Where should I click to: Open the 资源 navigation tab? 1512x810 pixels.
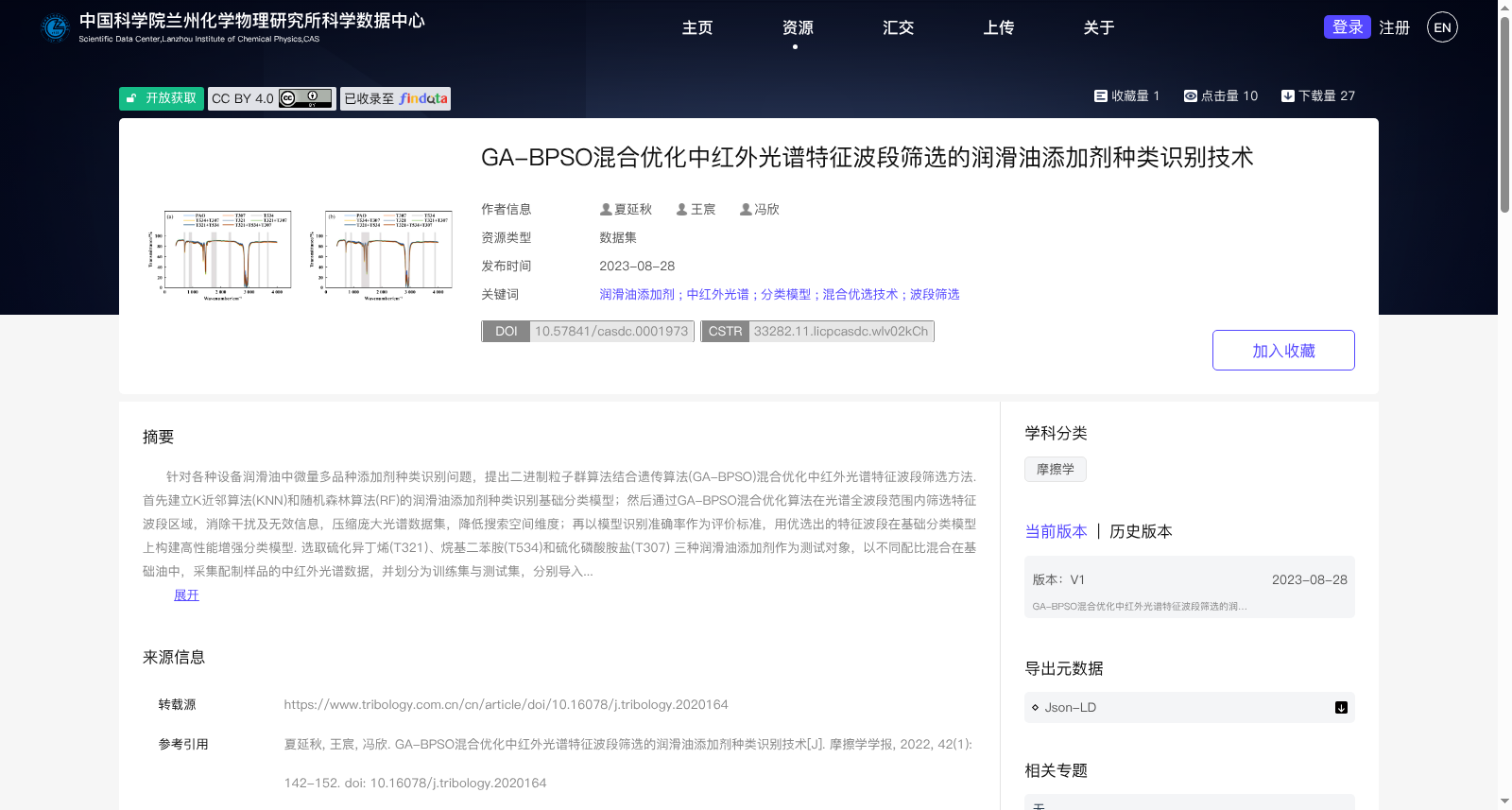[x=798, y=27]
